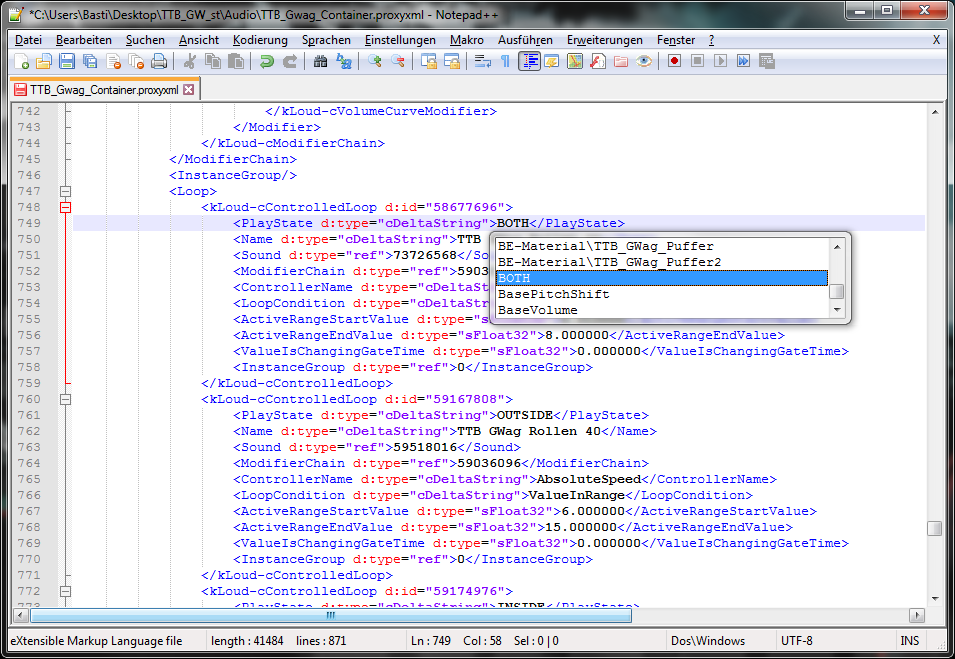Toggle word wrap in the toolbar
955x659 pixels.
click(482, 62)
